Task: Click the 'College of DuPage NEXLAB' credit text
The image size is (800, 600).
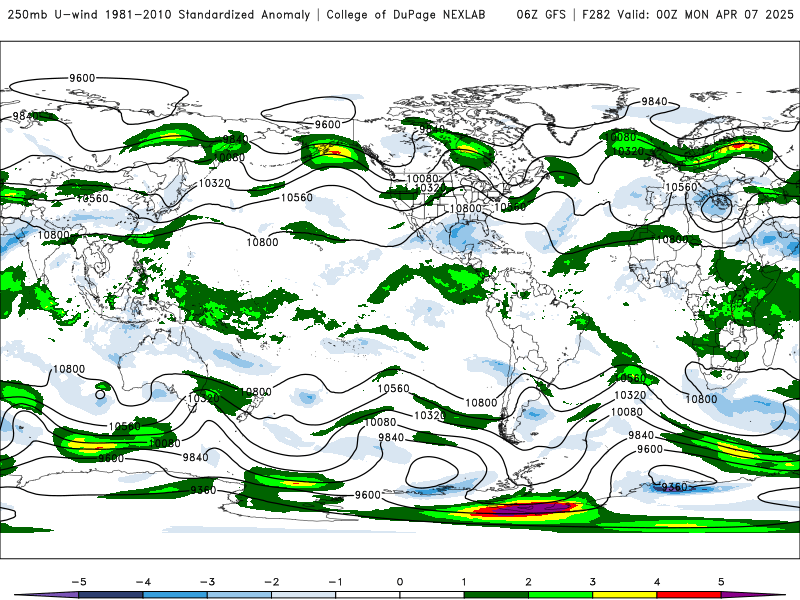Action: coord(406,15)
